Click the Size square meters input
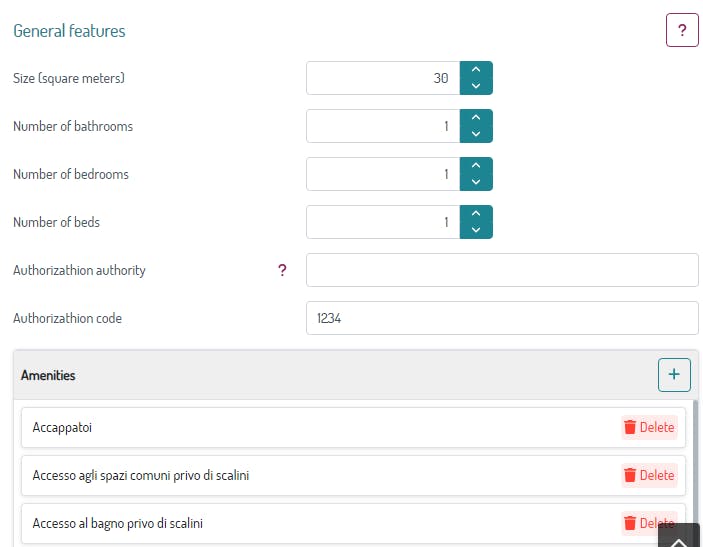This screenshot has height=547, width=703. coord(383,78)
